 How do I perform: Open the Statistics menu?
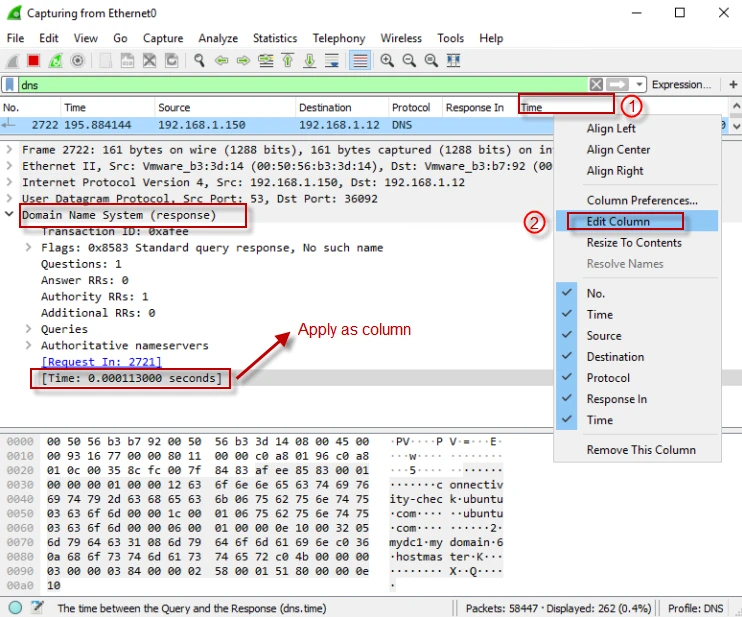(x=274, y=38)
